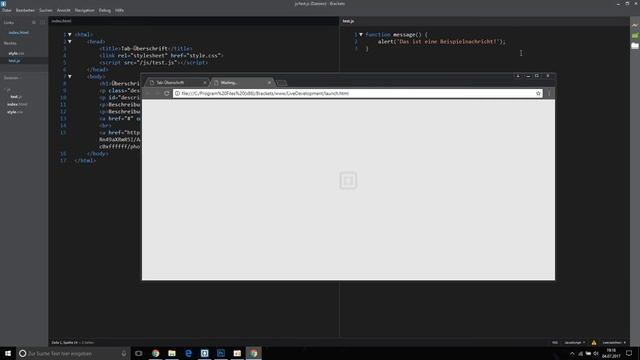Close the Tab-Überschrift Chrome tab
Viewport: 640px width, 360px height.
(205, 82)
